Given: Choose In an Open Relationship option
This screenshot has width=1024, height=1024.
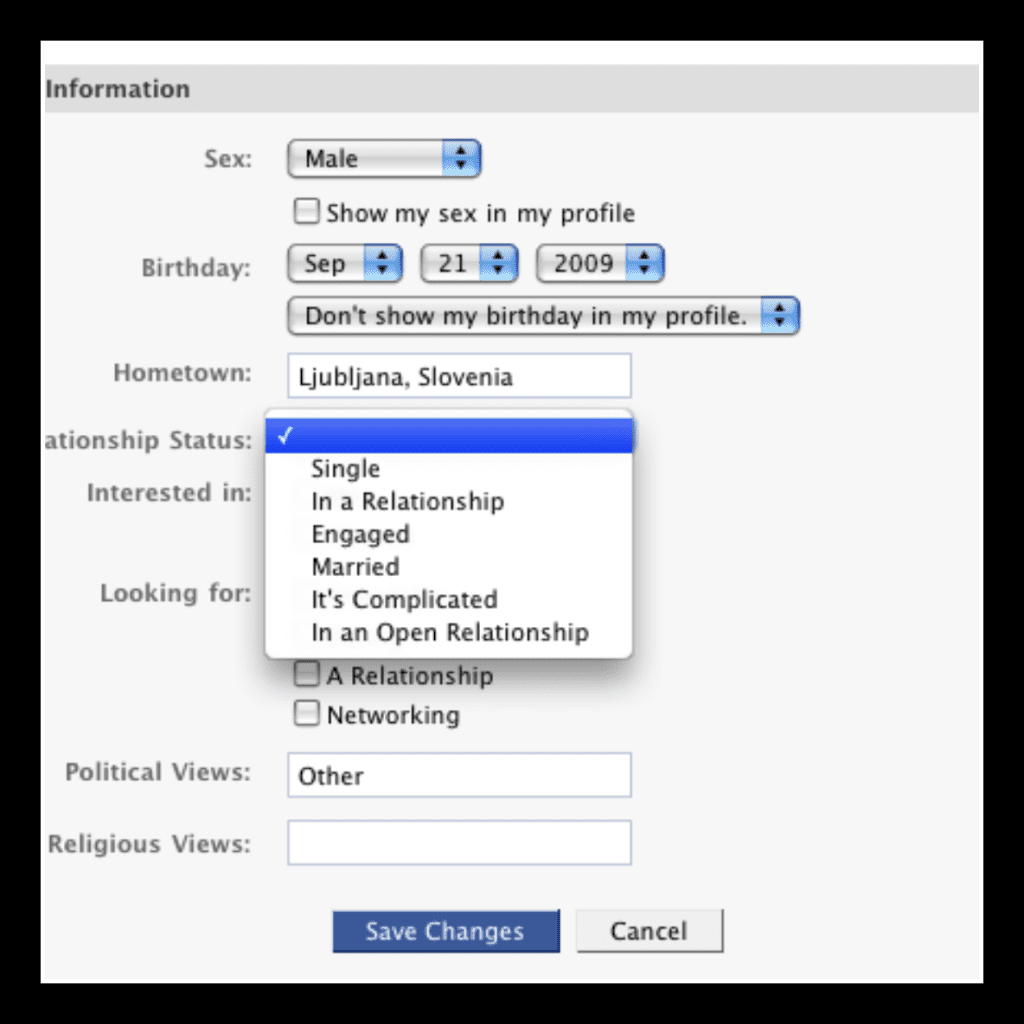Looking at the screenshot, I should click(449, 632).
